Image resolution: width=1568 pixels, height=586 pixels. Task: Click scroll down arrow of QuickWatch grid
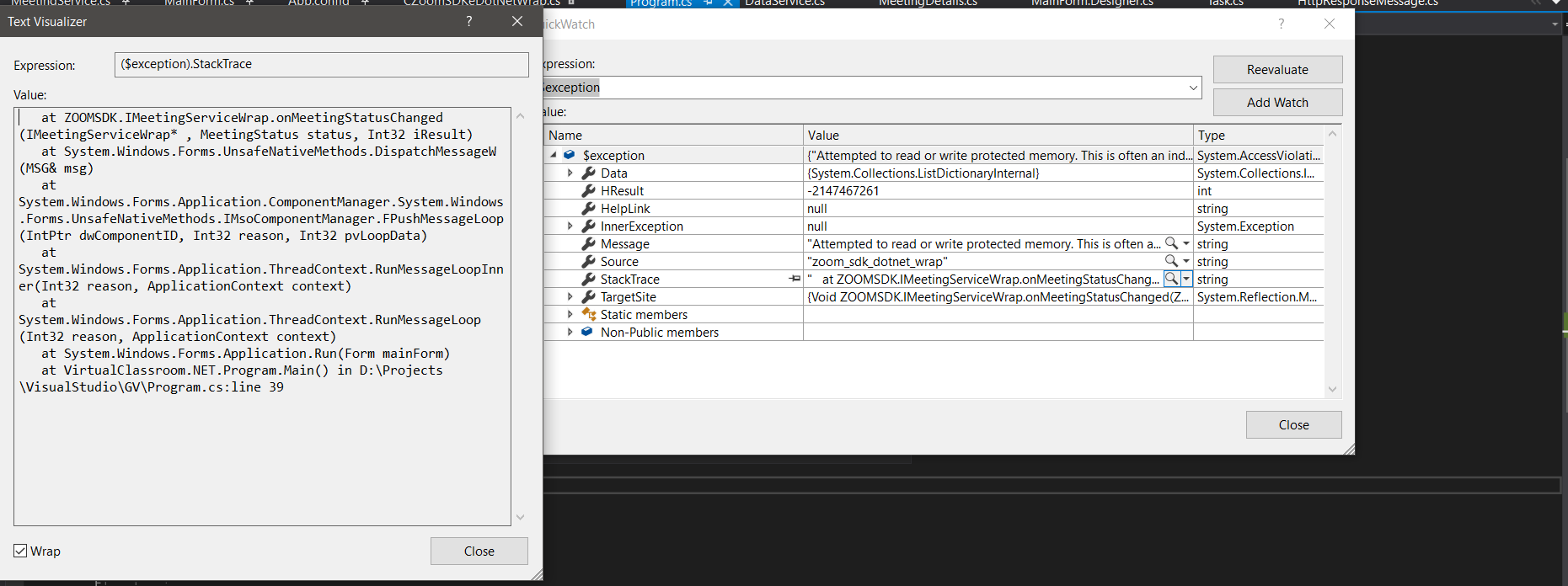click(x=1332, y=389)
